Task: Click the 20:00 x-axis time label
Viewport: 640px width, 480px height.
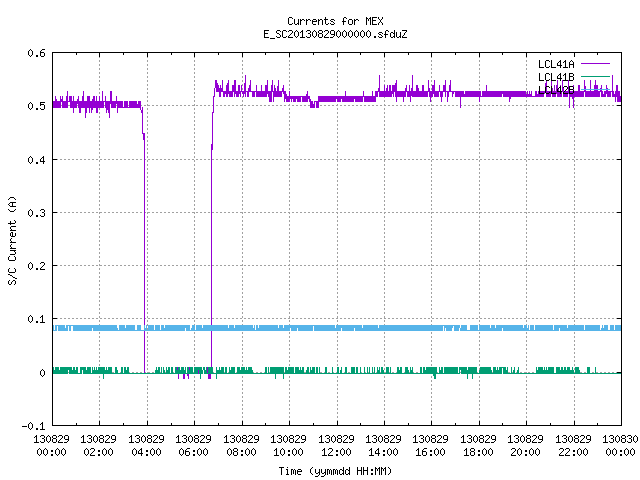Action: coord(525,452)
